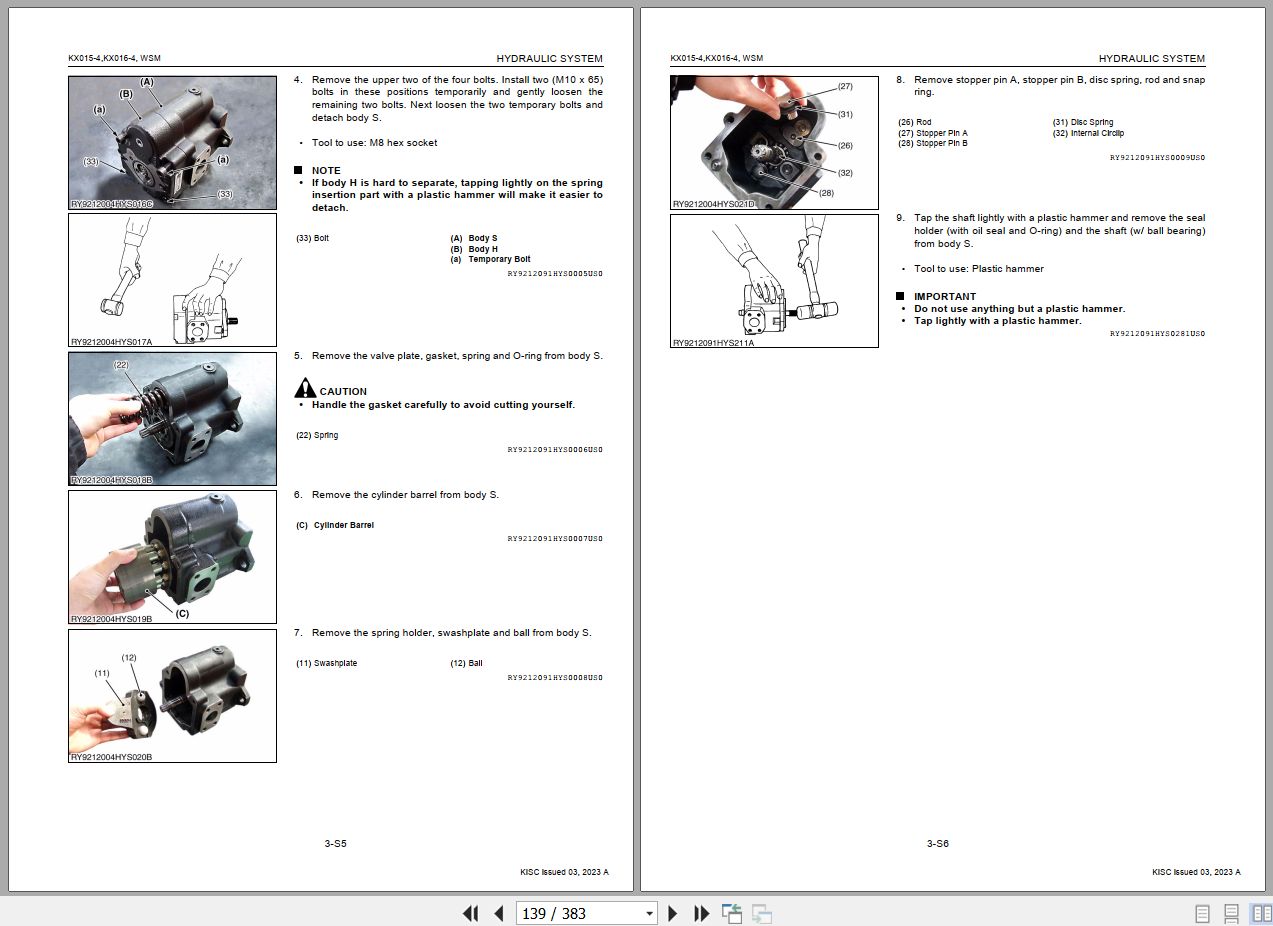Click page number 3-S6
This screenshot has width=1273, height=926.
[937, 843]
